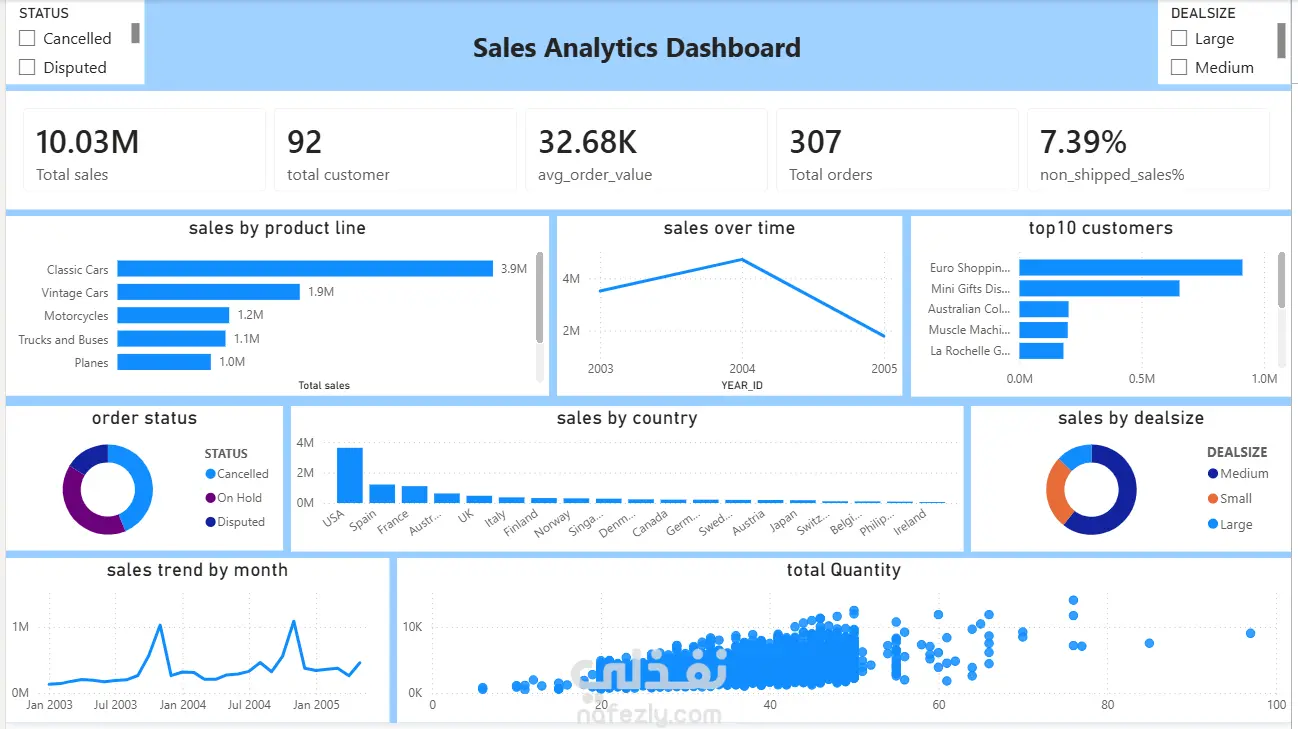
Task: Click the 'sales by dealsize' chart title
Action: tap(1131, 418)
